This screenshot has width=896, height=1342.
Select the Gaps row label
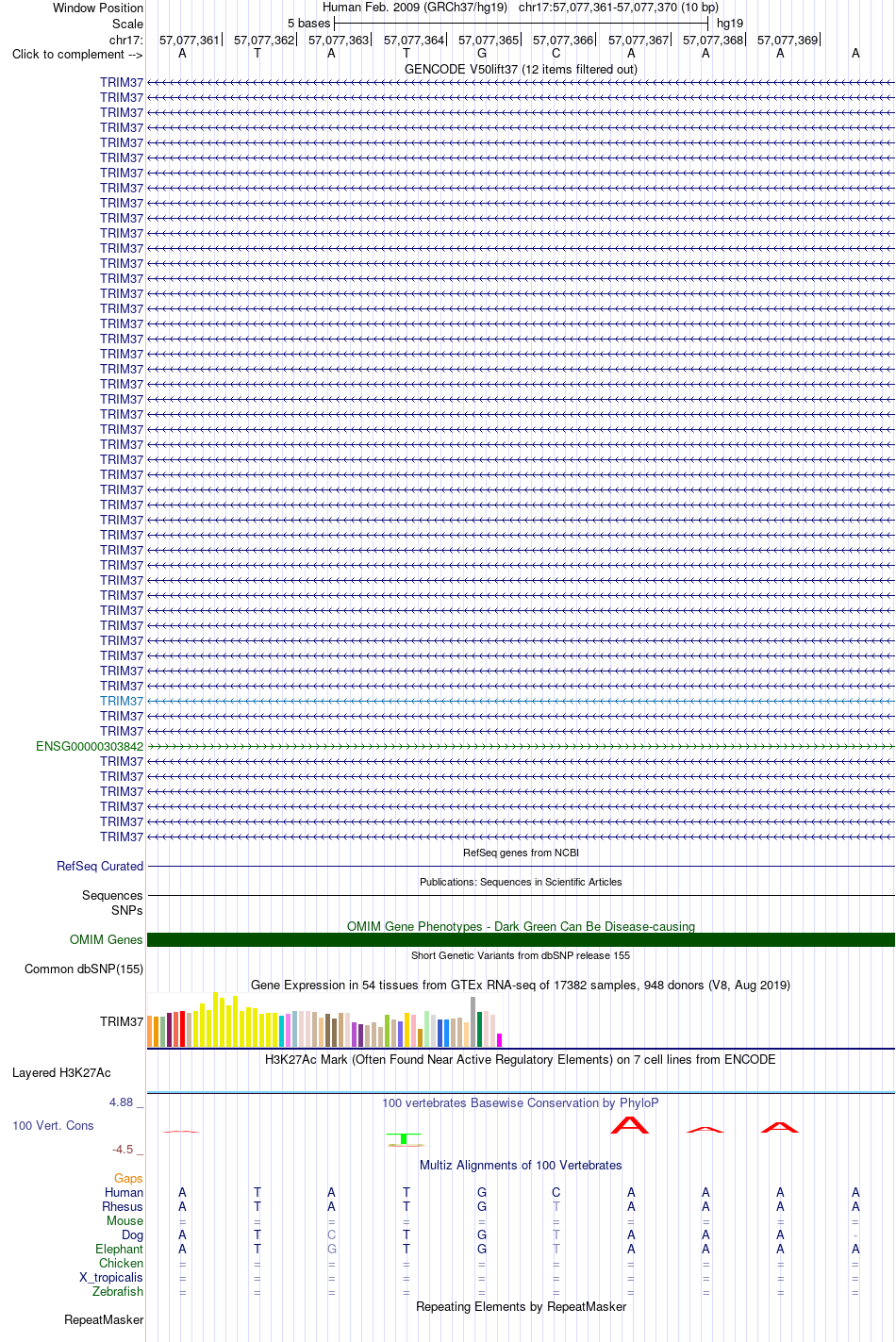(x=128, y=1178)
